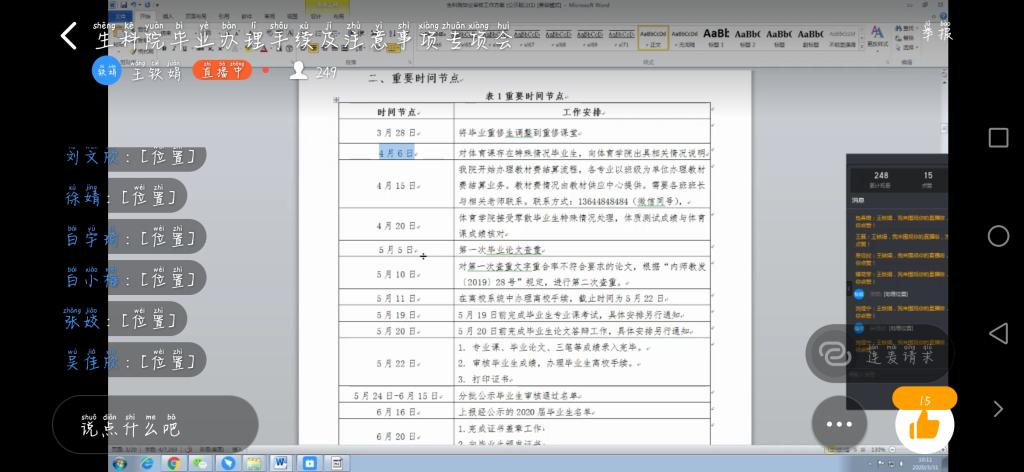Open the 更改样式 change styles dropdown

click(877, 38)
